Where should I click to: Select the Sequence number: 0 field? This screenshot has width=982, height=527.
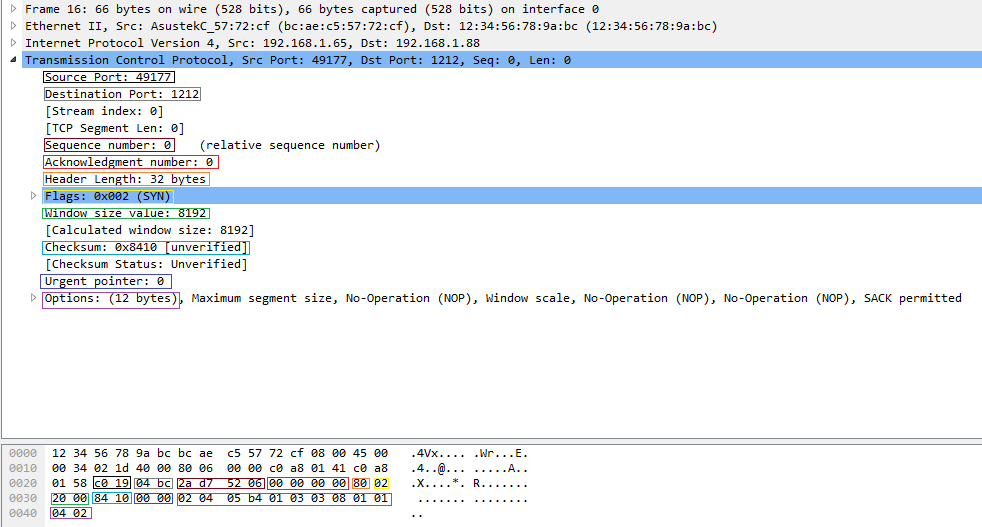[109, 145]
